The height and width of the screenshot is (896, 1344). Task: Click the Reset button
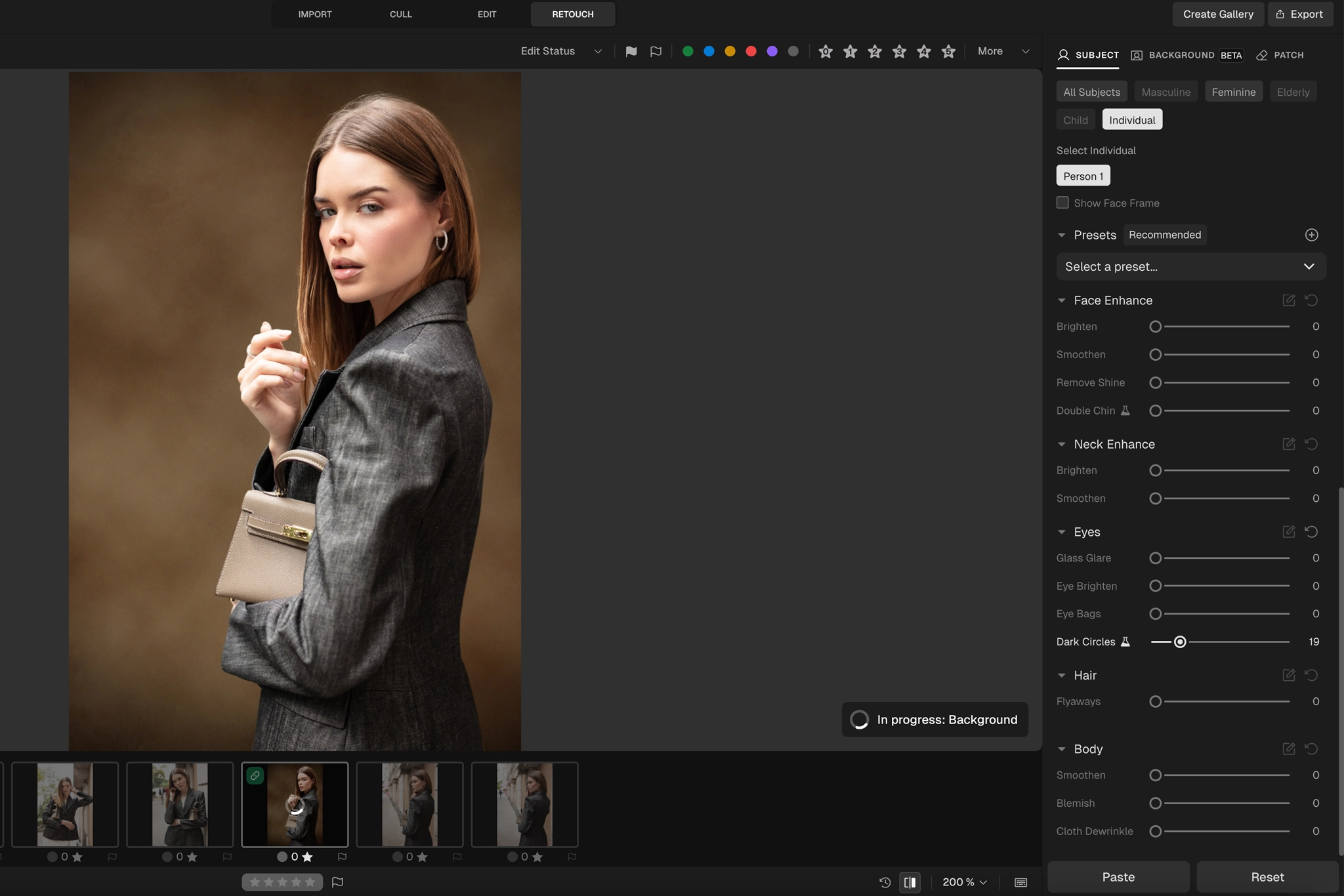pos(1267,877)
